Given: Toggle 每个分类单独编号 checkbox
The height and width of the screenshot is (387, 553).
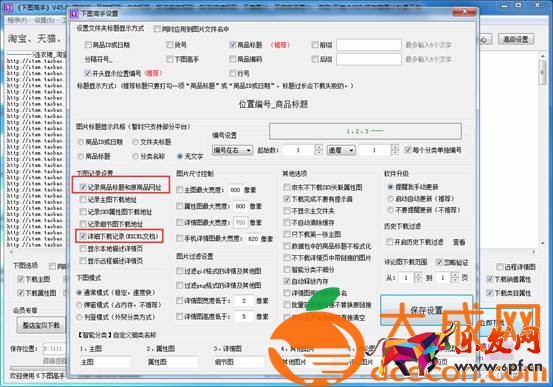Looking at the screenshot, I should click(408, 150).
